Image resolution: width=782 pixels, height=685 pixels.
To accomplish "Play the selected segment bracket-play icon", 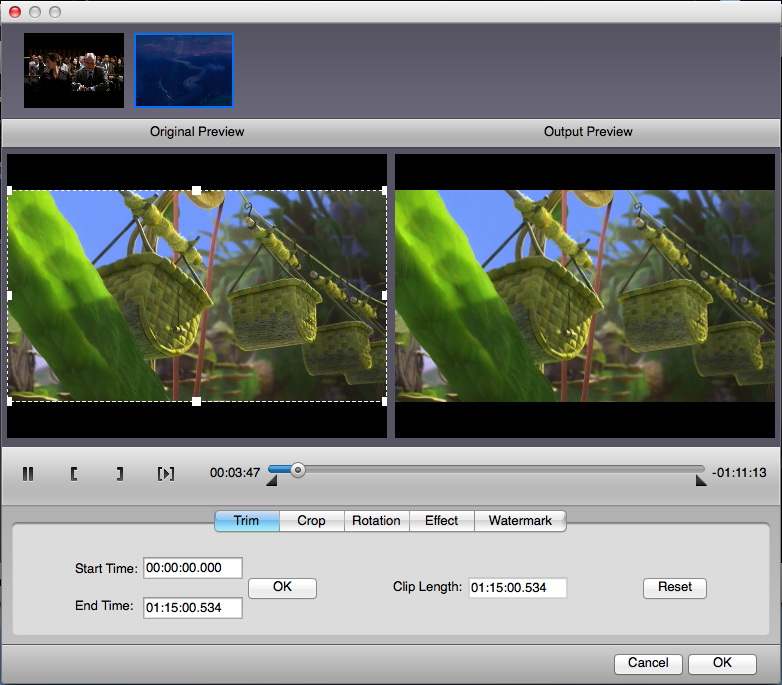I will pyautogui.click(x=166, y=474).
